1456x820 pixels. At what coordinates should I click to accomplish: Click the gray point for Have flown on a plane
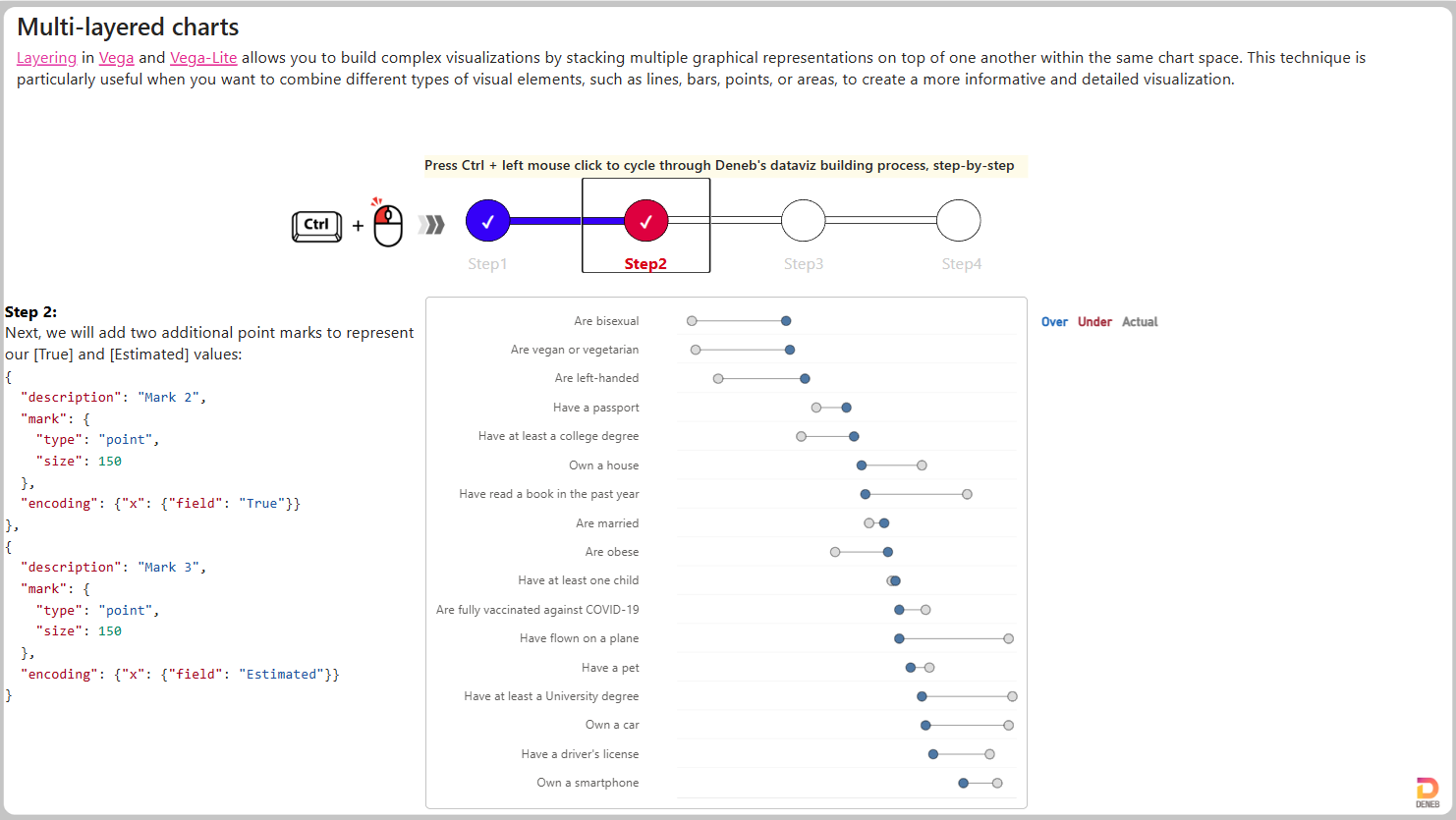click(1009, 639)
